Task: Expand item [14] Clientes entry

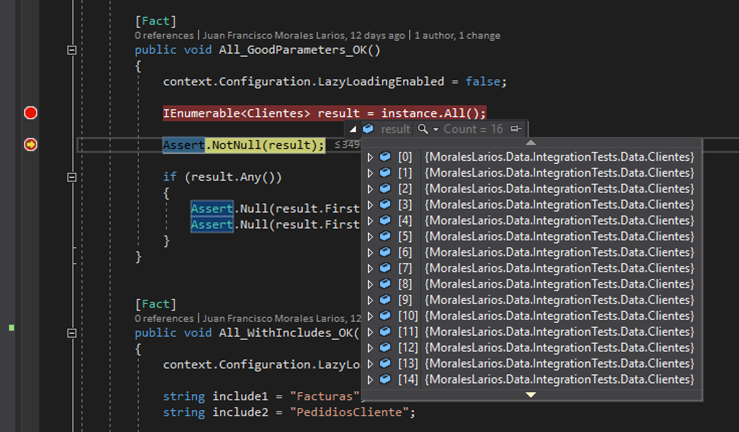Action: [370, 379]
